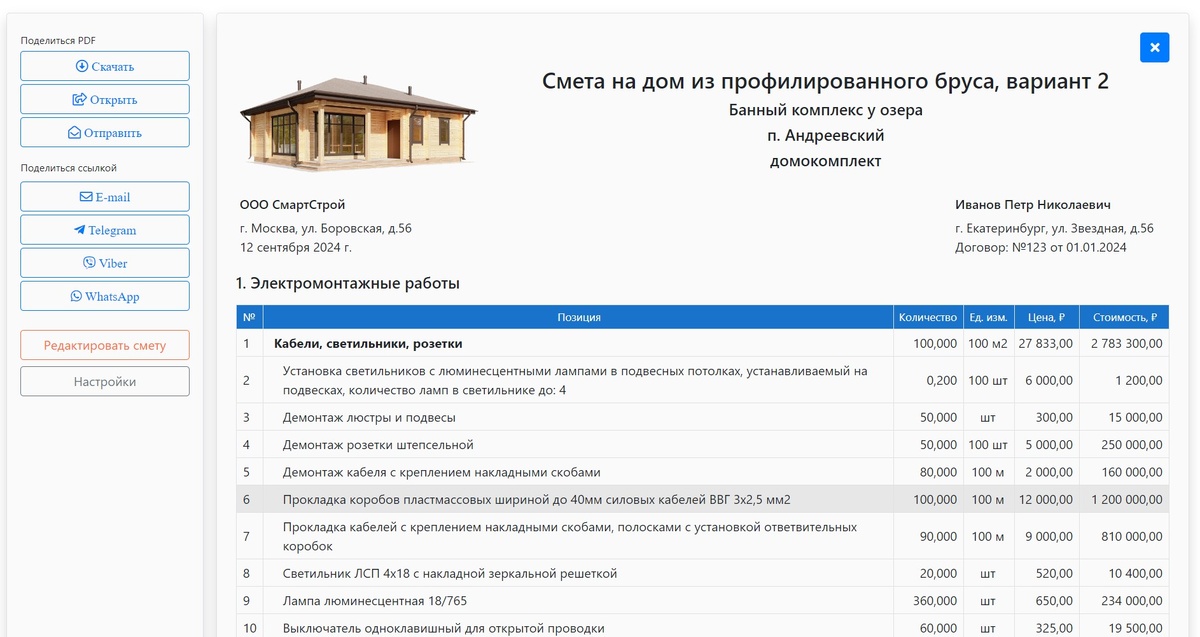Click the WhatsApp logo icon
The width and height of the screenshot is (1200, 637).
click(76, 296)
